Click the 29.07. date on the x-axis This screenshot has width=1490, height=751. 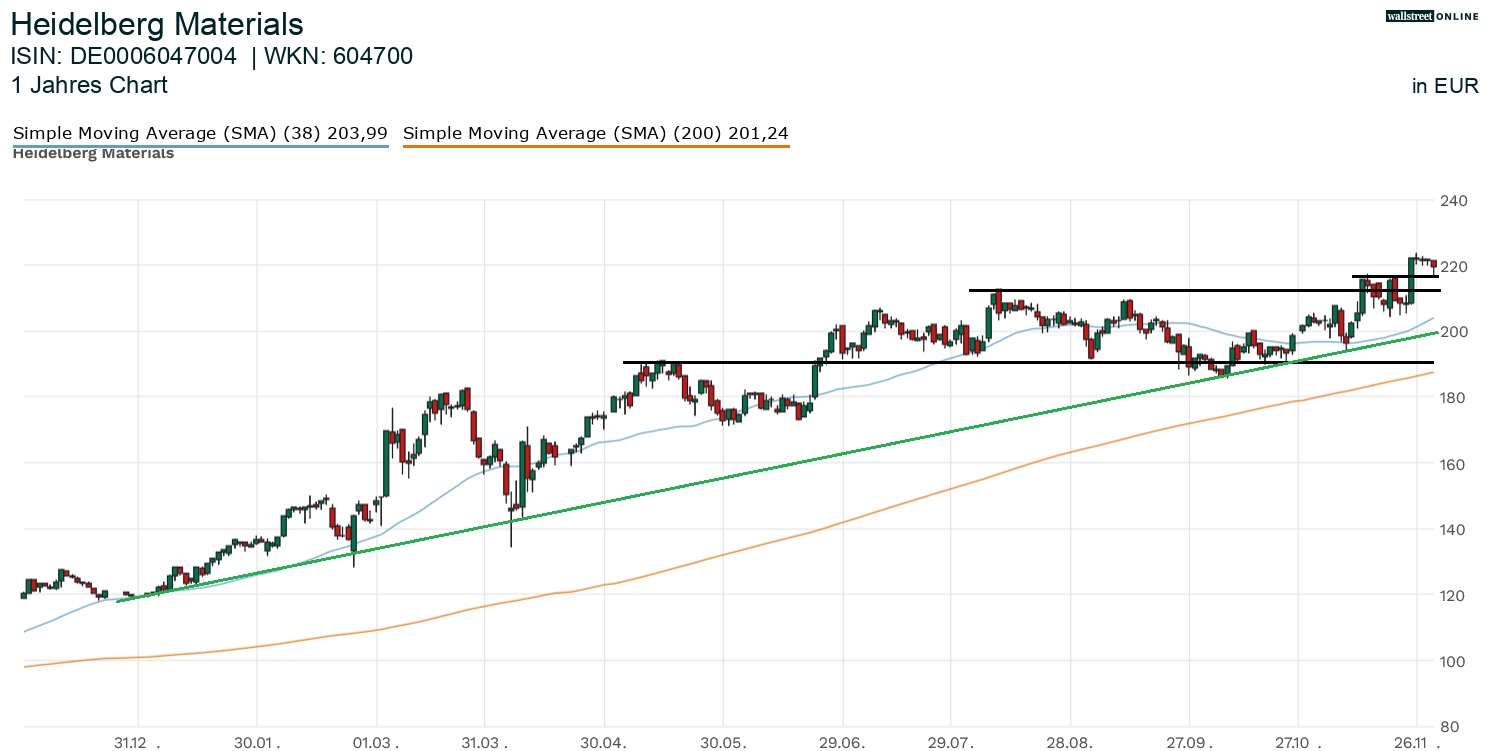click(x=952, y=743)
